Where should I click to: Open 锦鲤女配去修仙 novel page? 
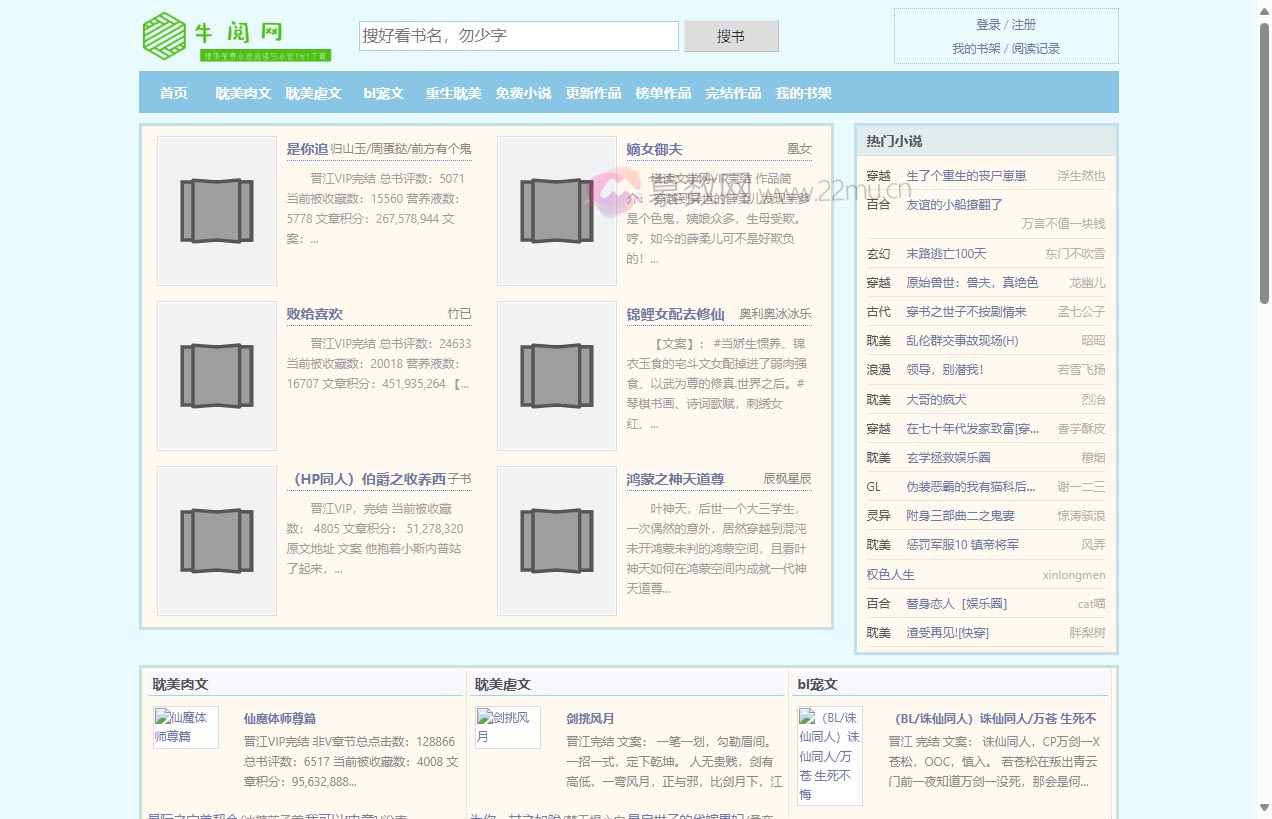pos(674,314)
